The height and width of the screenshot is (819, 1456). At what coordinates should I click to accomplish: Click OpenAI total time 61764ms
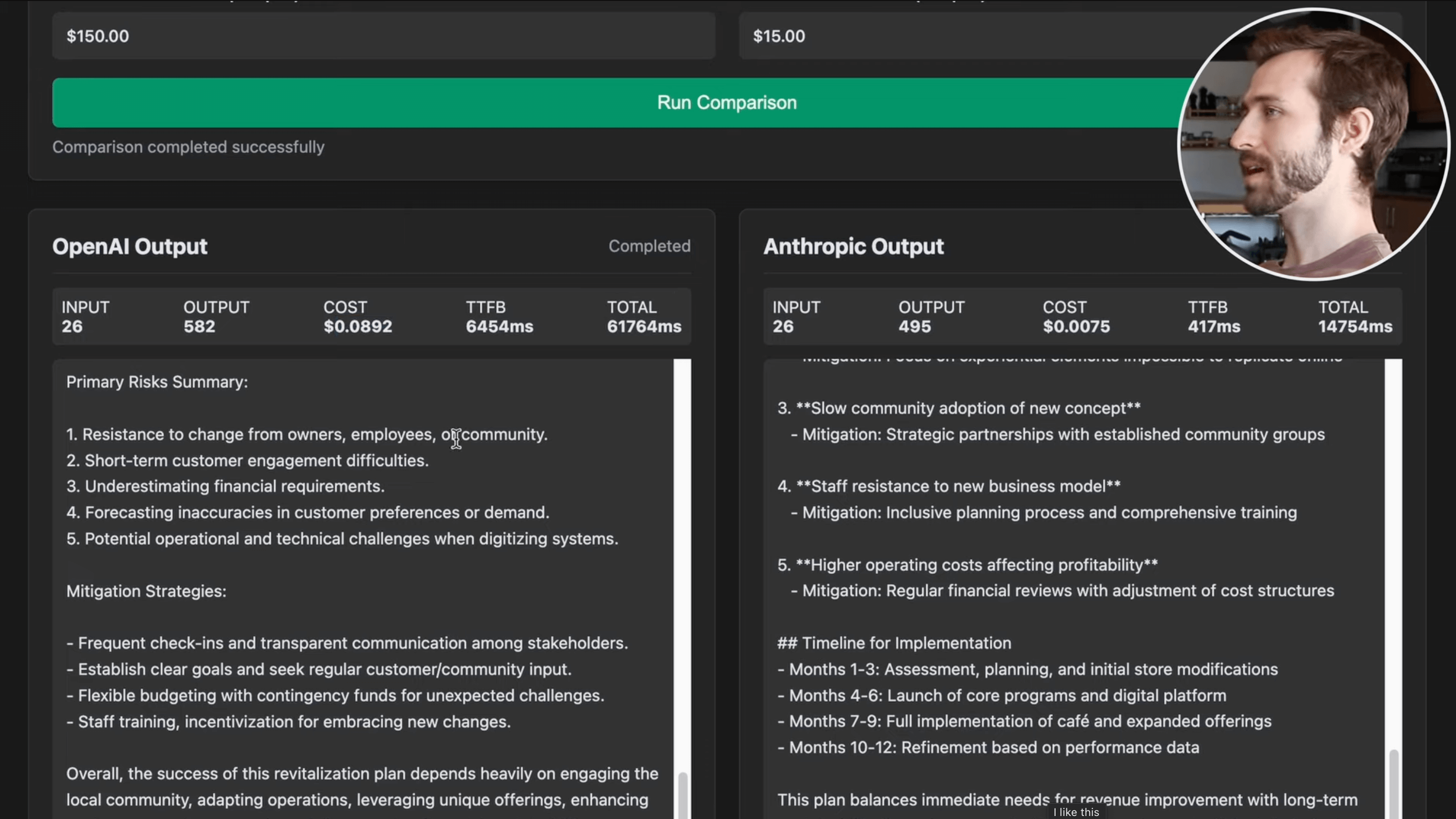click(644, 327)
